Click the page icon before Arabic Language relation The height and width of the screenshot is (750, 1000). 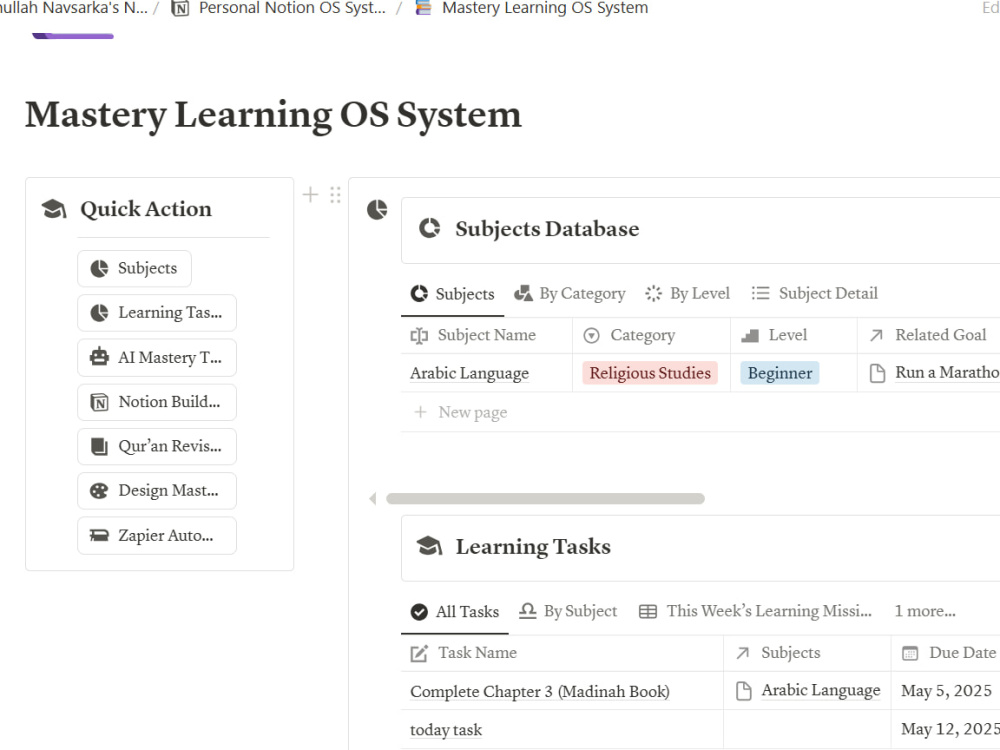point(744,691)
